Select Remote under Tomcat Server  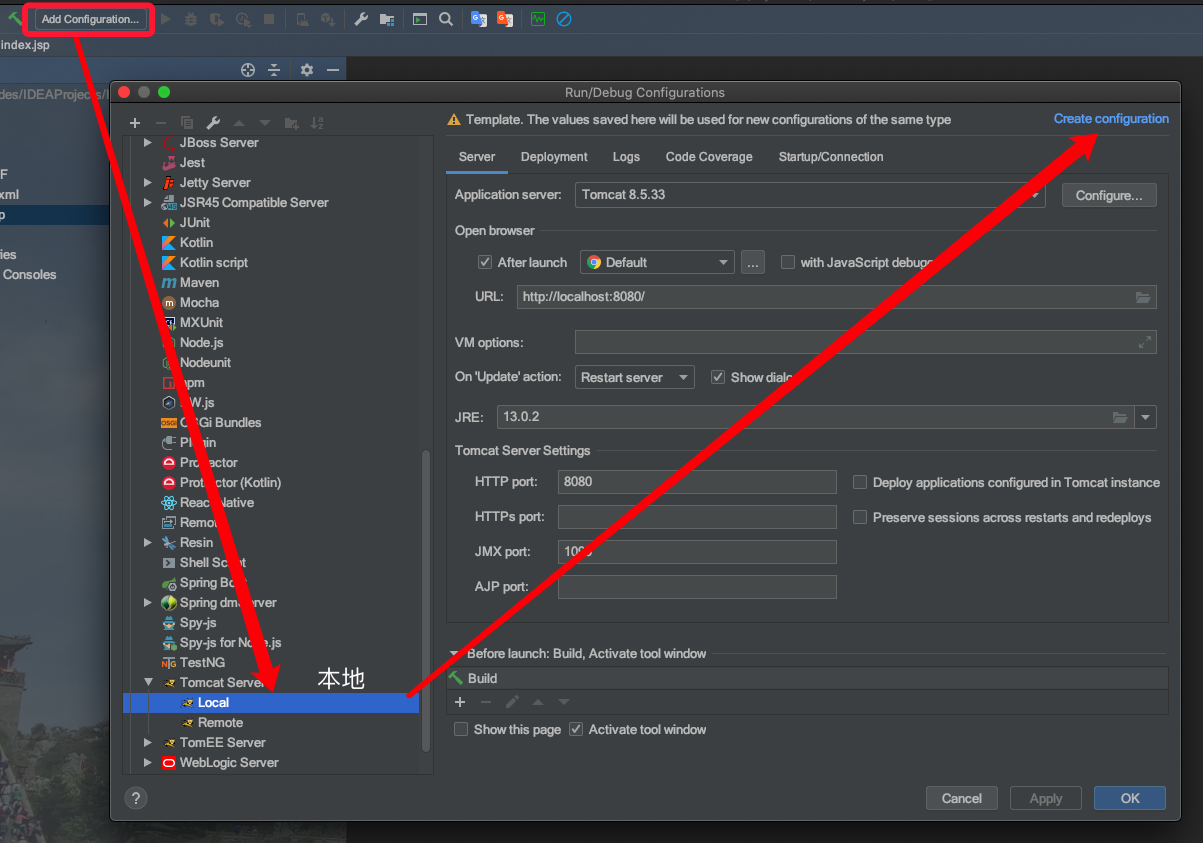pos(220,722)
